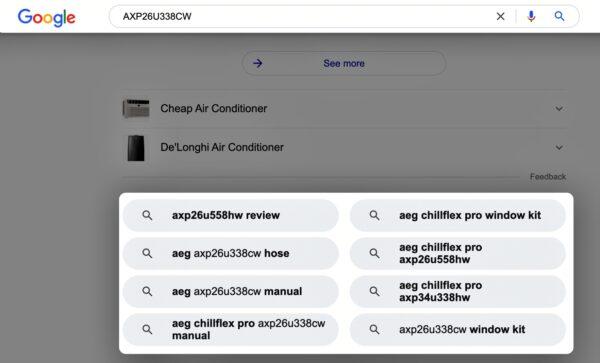Search for aeg axp26u338cw manual
This screenshot has height=363, width=600.
pyautogui.click(x=231, y=291)
